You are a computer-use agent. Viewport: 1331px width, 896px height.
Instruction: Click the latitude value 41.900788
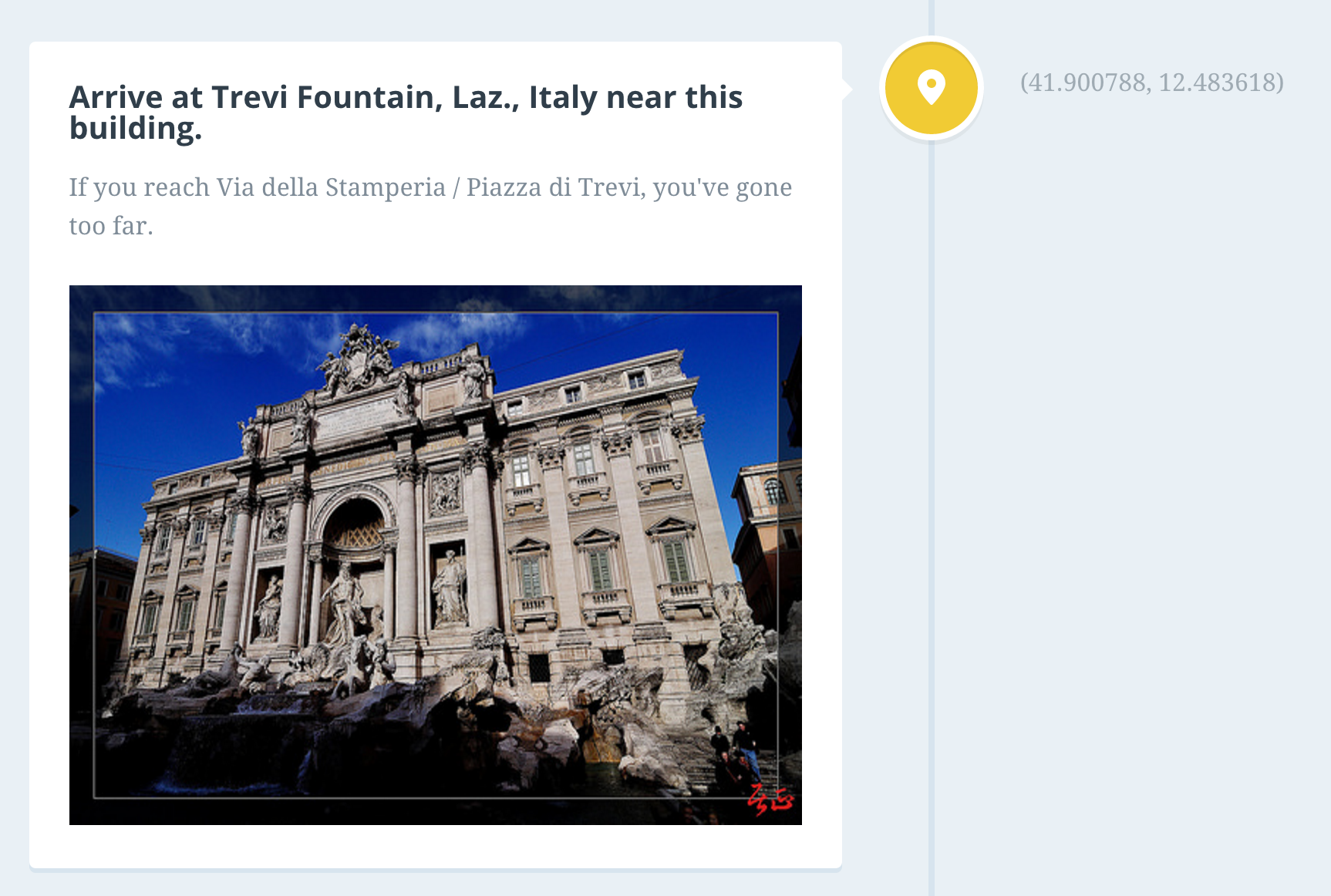click(x=1087, y=83)
